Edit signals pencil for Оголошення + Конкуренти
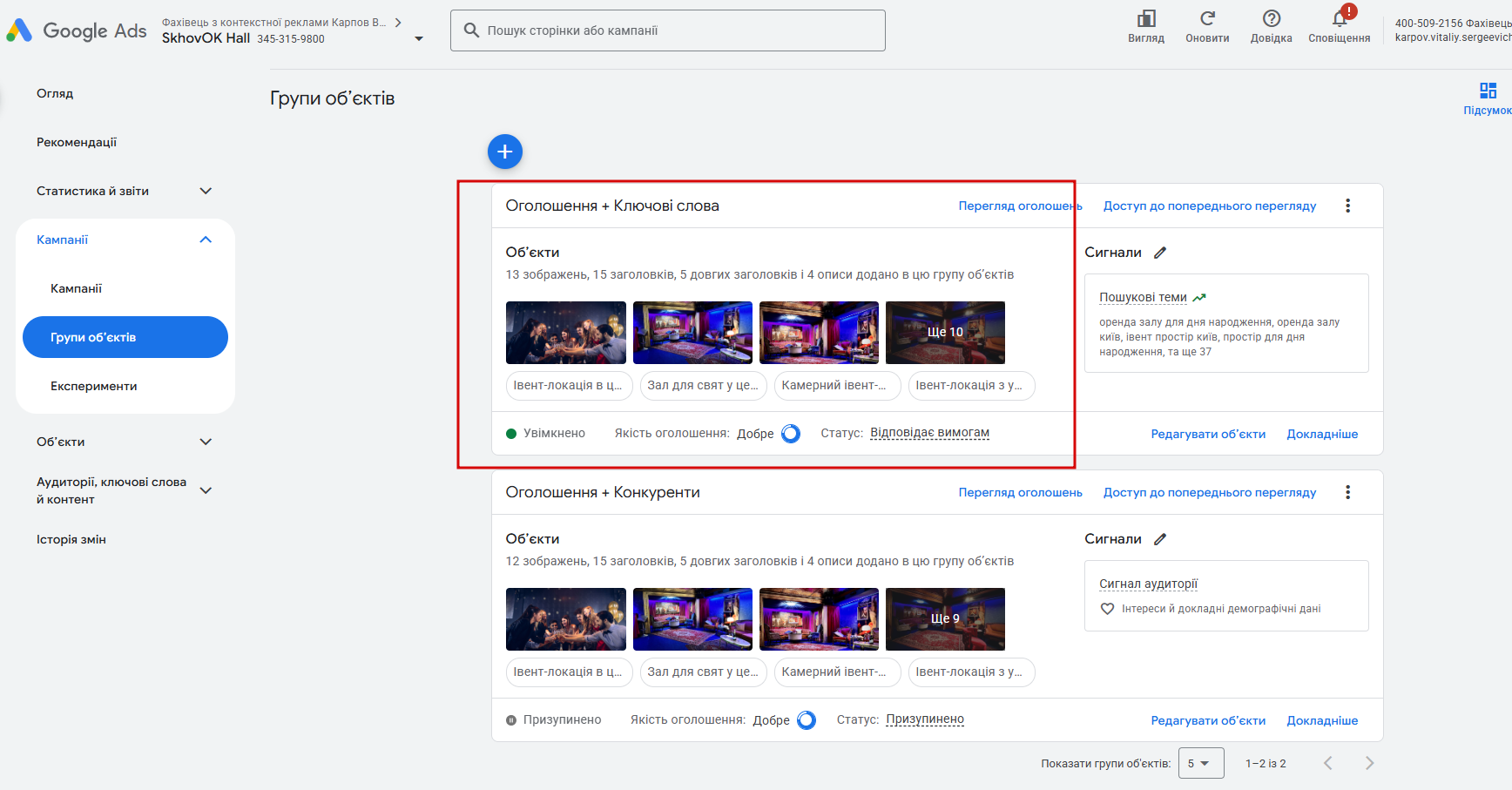Screen dimensions: 1512x790 (1160, 539)
